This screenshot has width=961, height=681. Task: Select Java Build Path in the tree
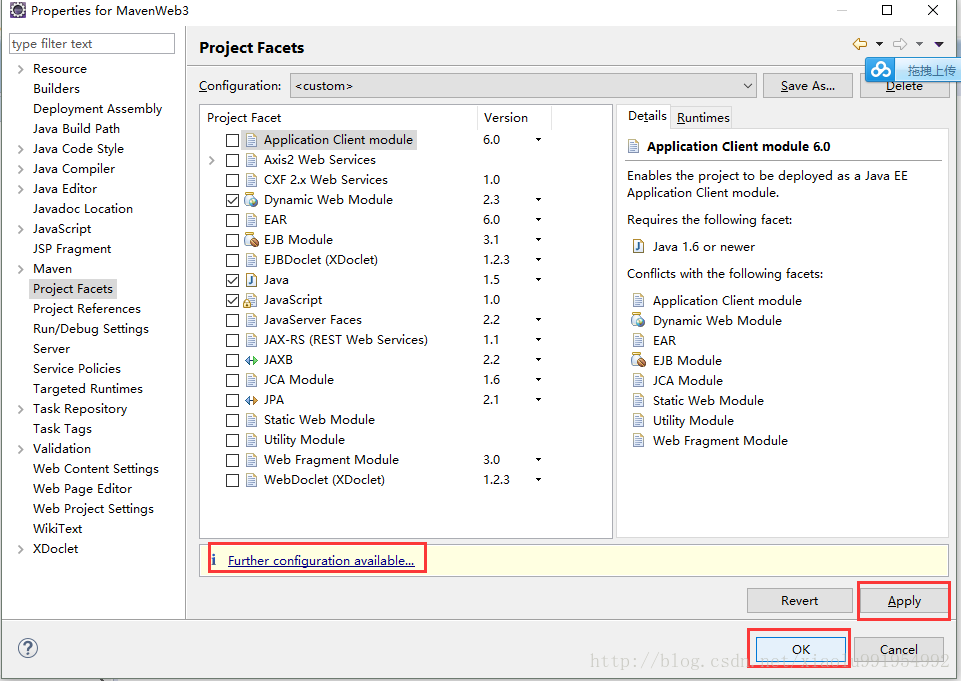pos(77,129)
